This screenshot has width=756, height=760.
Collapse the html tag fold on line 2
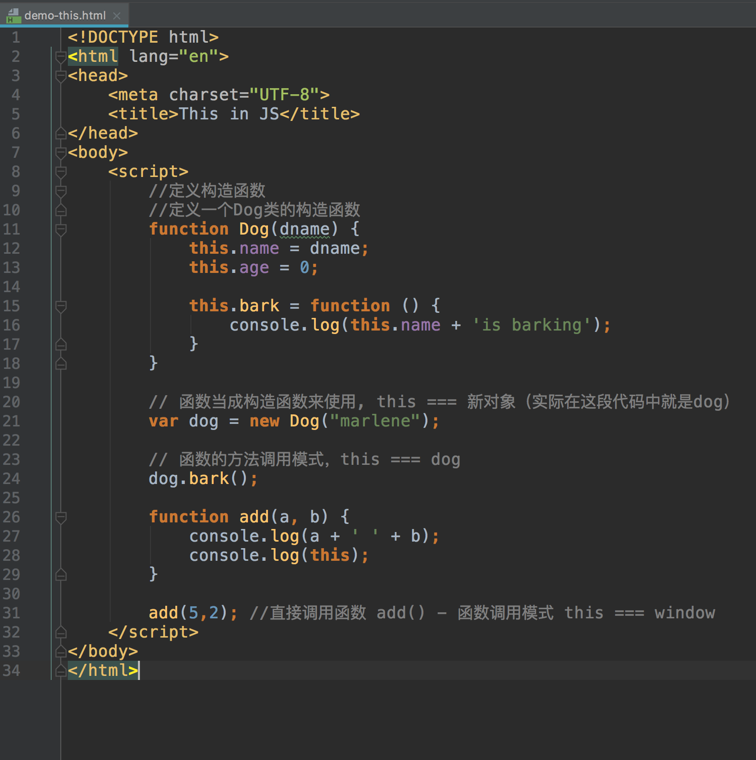pos(61,57)
